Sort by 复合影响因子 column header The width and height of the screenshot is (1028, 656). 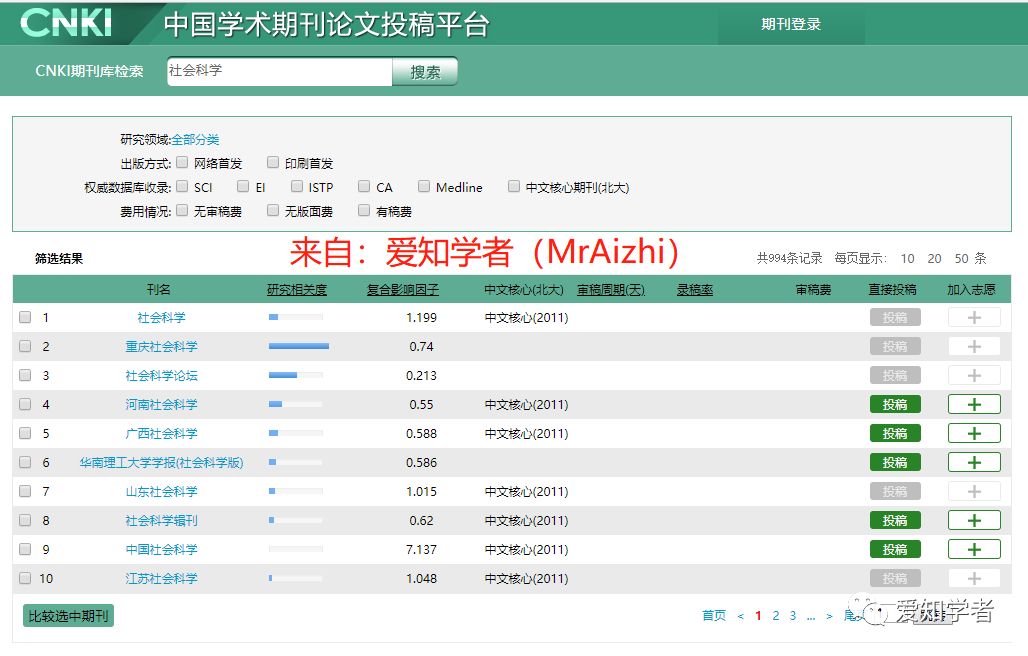[403, 290]
